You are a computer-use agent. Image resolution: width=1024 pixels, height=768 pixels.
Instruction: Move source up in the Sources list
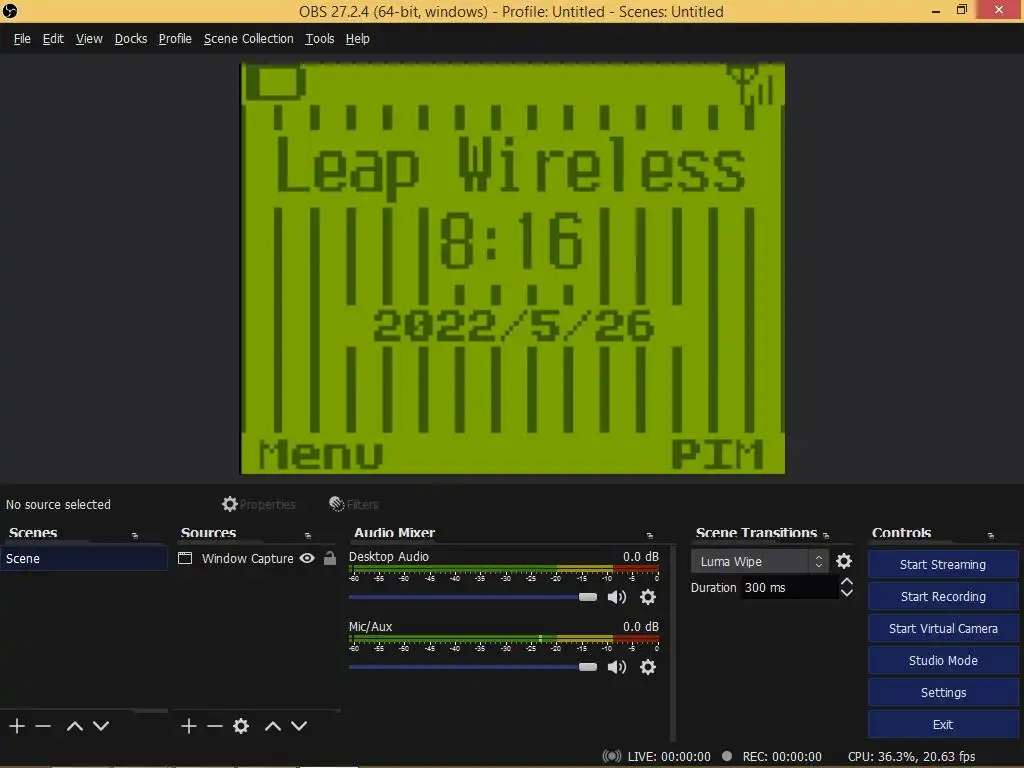273,726
